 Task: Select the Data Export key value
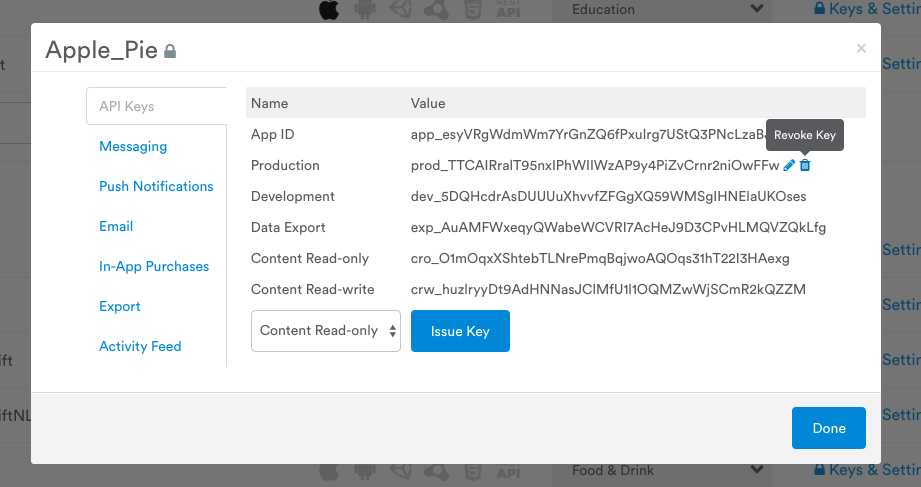pos(619,227)
